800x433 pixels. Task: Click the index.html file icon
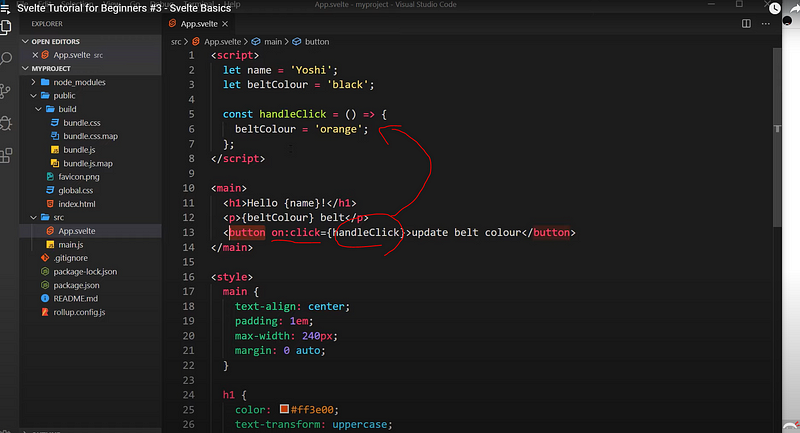(x=50, y=203)
